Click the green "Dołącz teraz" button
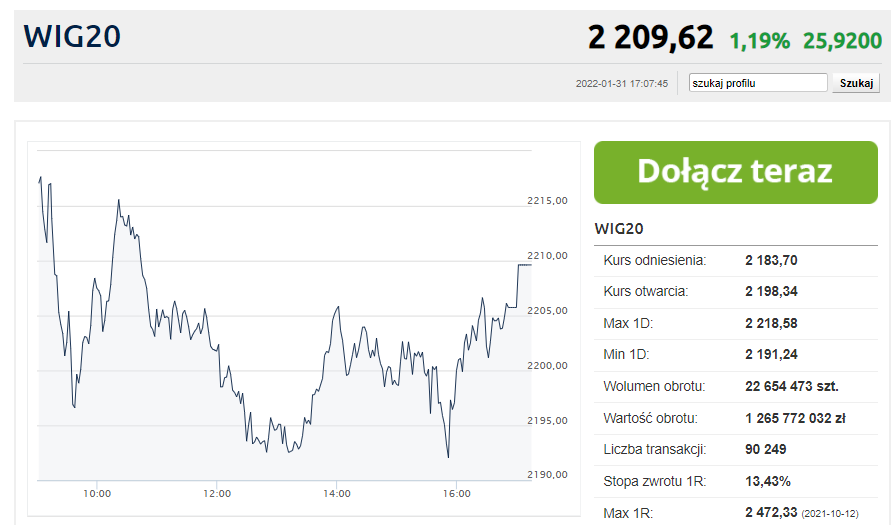Image resolution: width=895 pixels, height=525 pixels. [x=735, y=172]
